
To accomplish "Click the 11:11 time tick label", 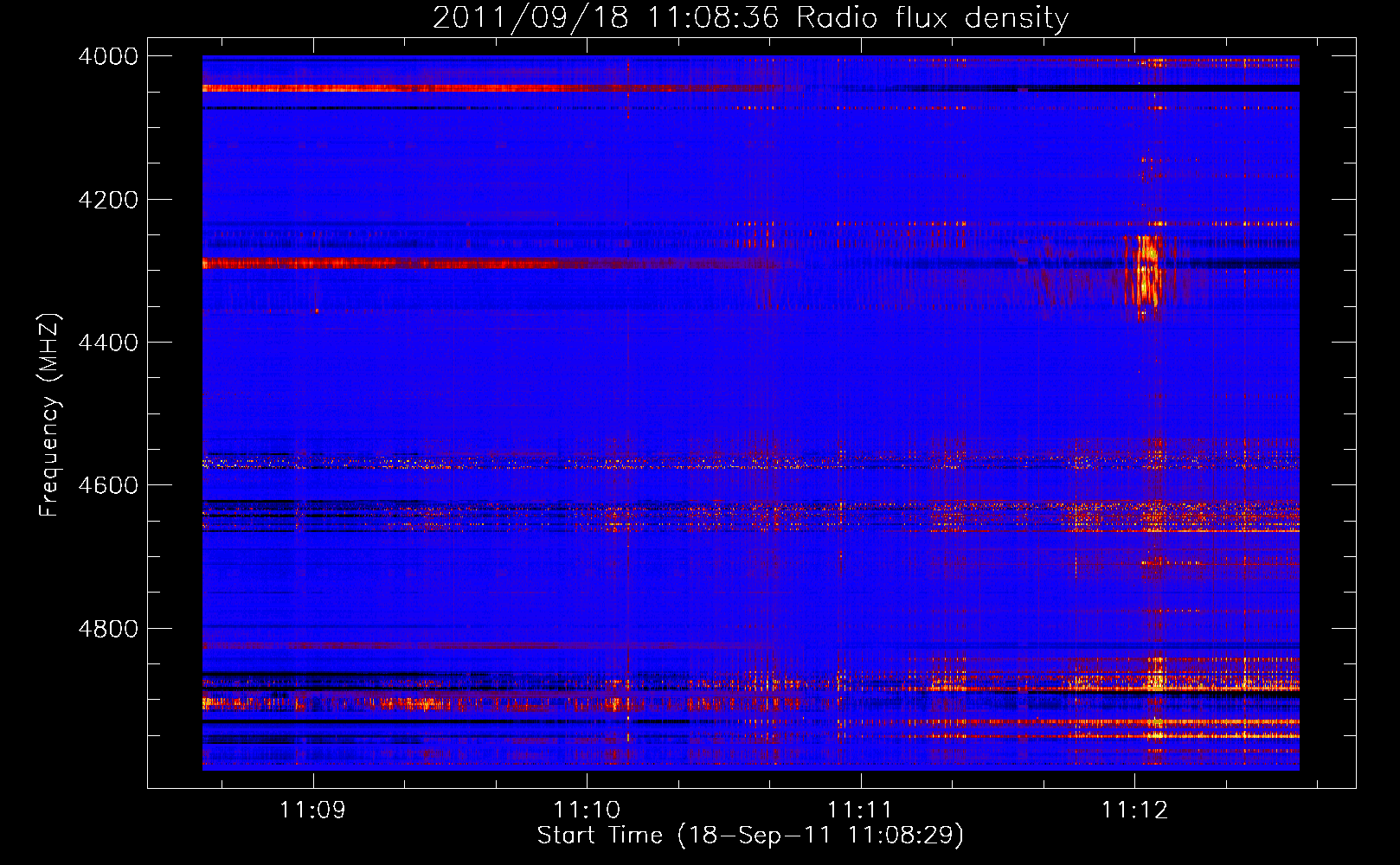I will 860,810.
